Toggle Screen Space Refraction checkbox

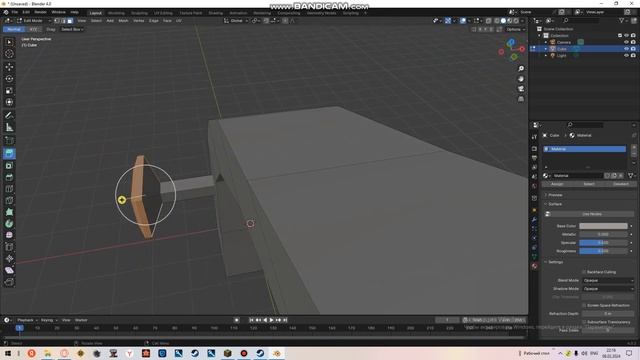click(584, 305)
